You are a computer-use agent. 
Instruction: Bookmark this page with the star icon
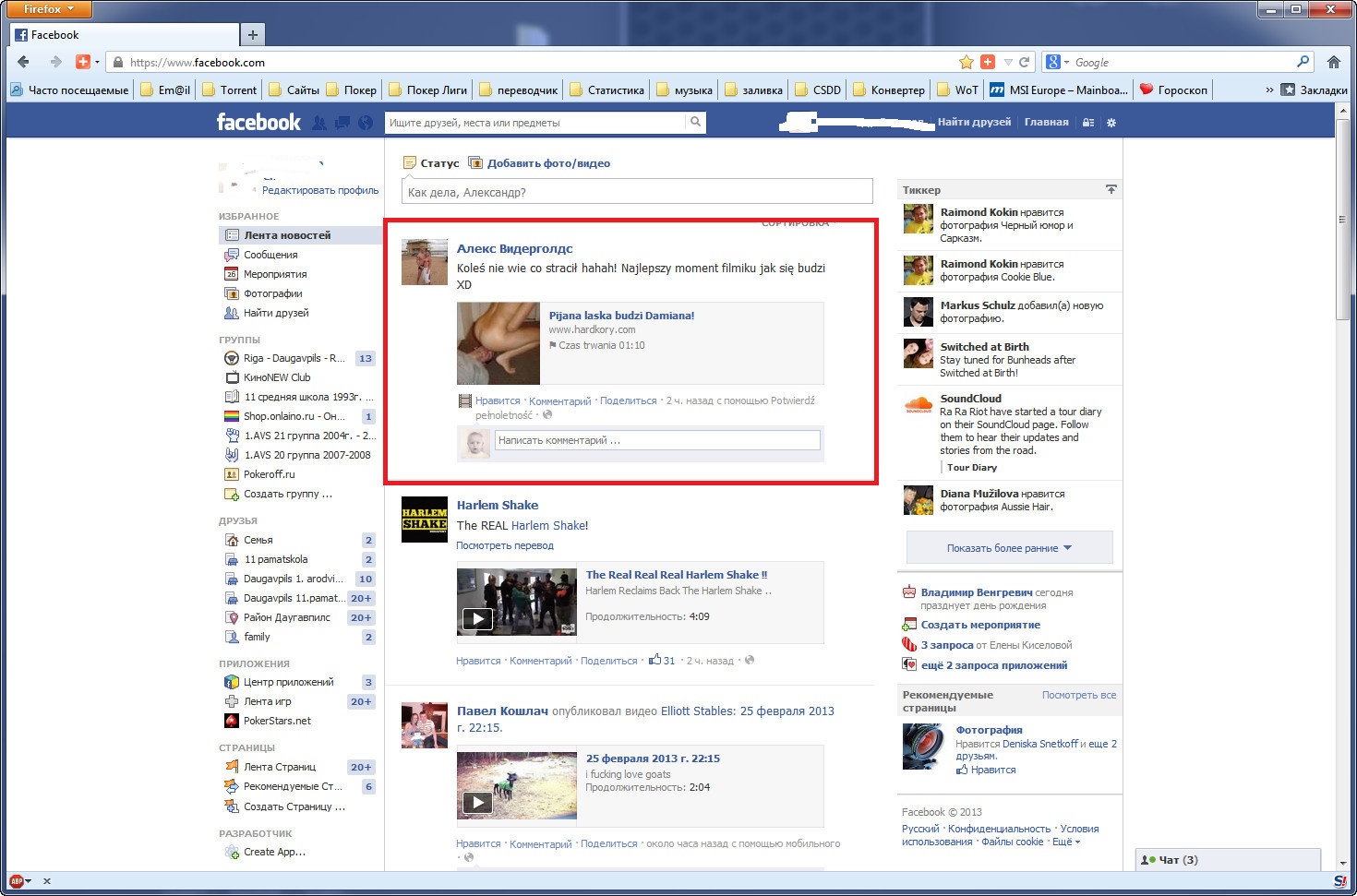[967, 62]
